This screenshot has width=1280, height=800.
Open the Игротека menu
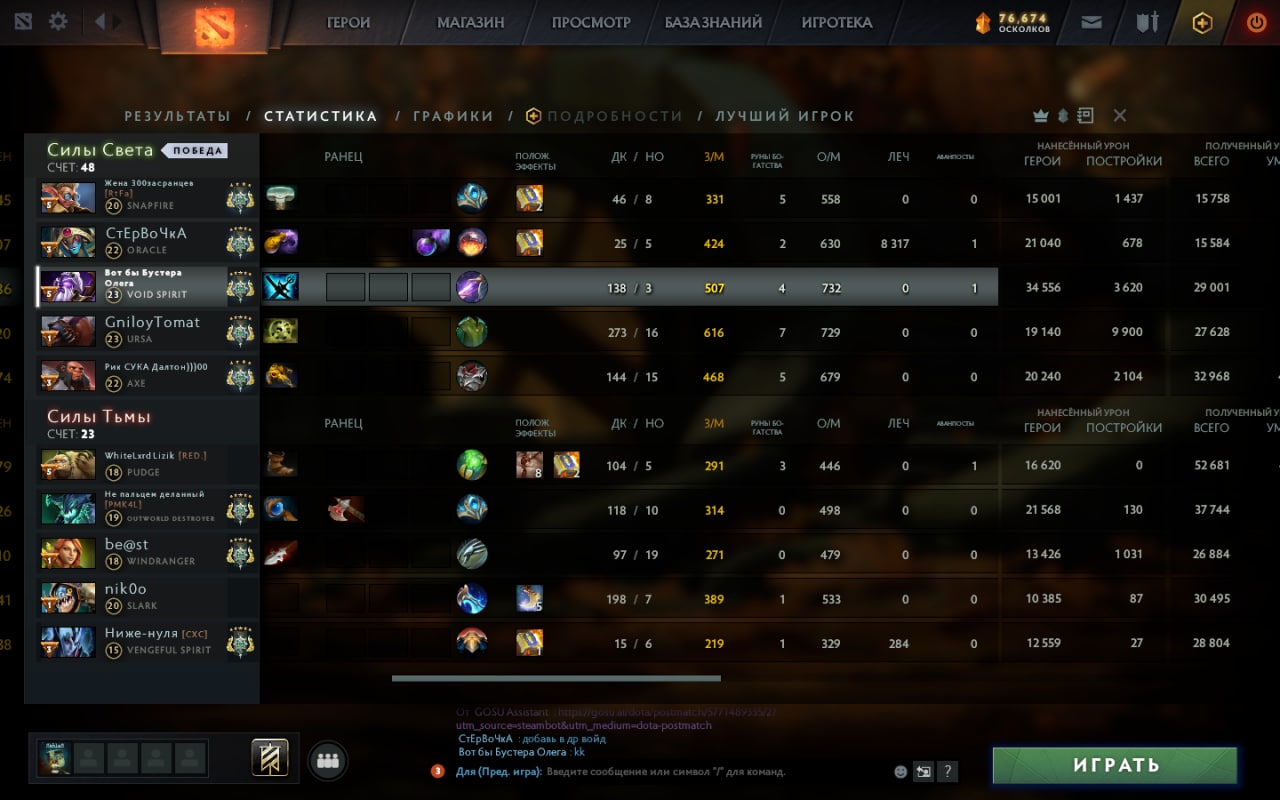(837, 22)
